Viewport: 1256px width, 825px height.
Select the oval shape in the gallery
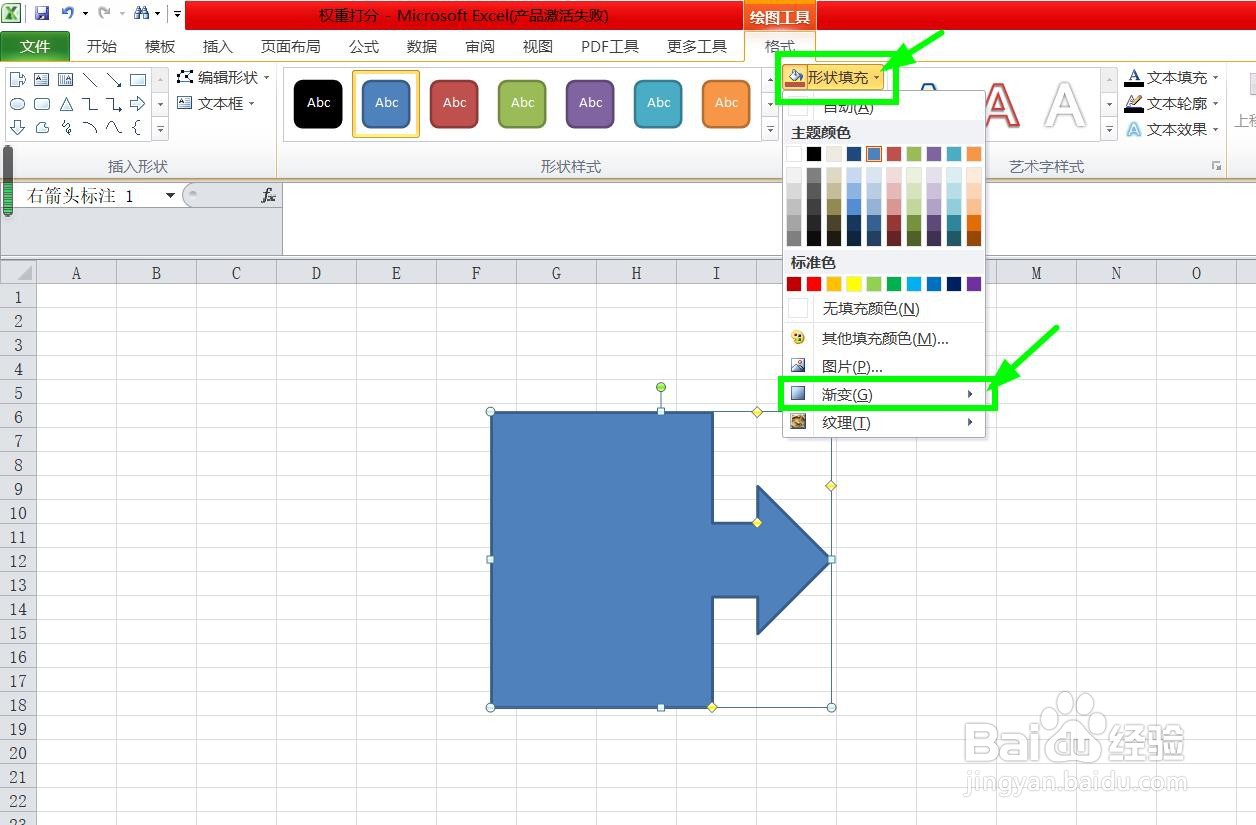tap(18, 104)
